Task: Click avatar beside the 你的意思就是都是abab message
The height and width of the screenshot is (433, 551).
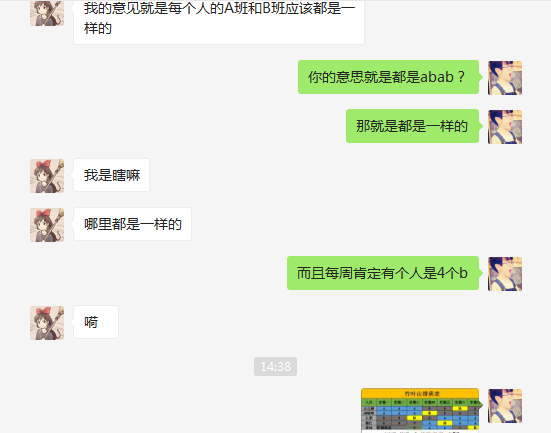Action: [505, 78]
